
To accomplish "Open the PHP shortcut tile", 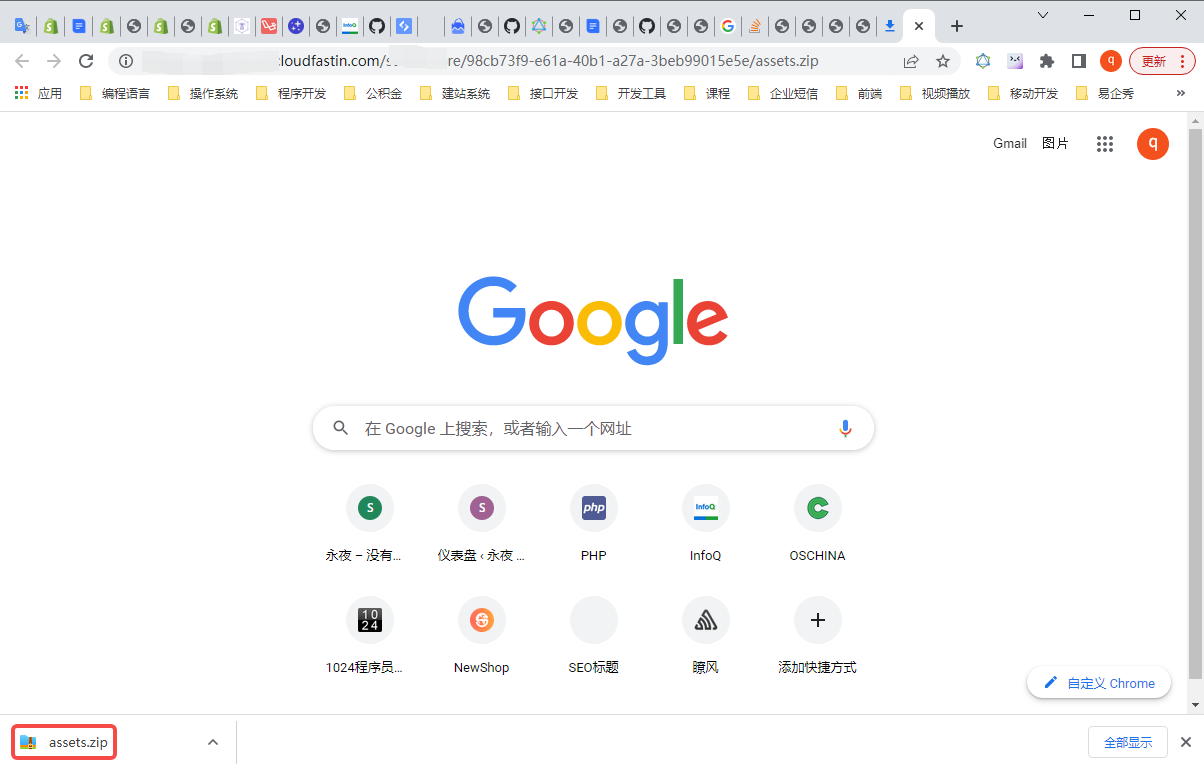I will click(594, 526).
